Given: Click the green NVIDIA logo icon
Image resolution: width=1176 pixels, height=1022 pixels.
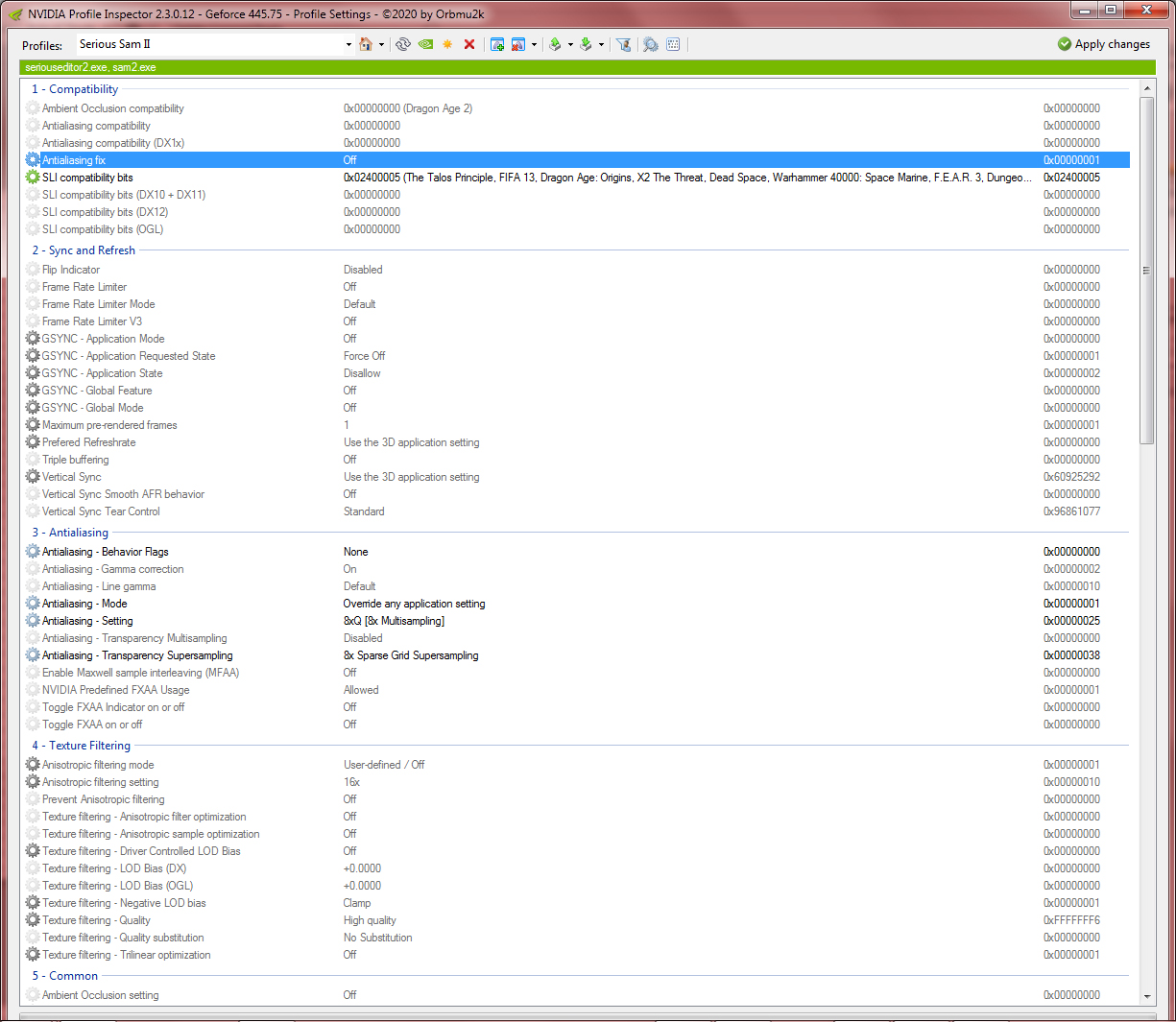Looking at the screenshot, I should coord(425,44).
